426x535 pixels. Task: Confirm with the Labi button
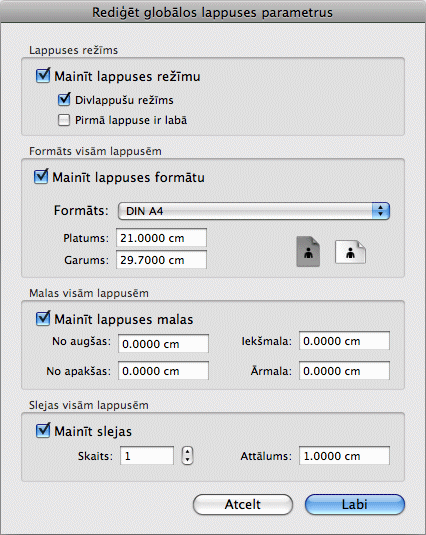pyautogui.click(x=355, y=504)
